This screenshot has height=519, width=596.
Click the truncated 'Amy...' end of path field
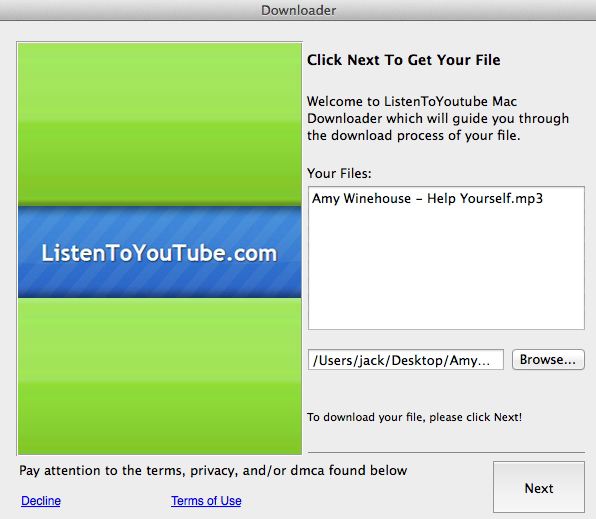click(x=470, y=360)
